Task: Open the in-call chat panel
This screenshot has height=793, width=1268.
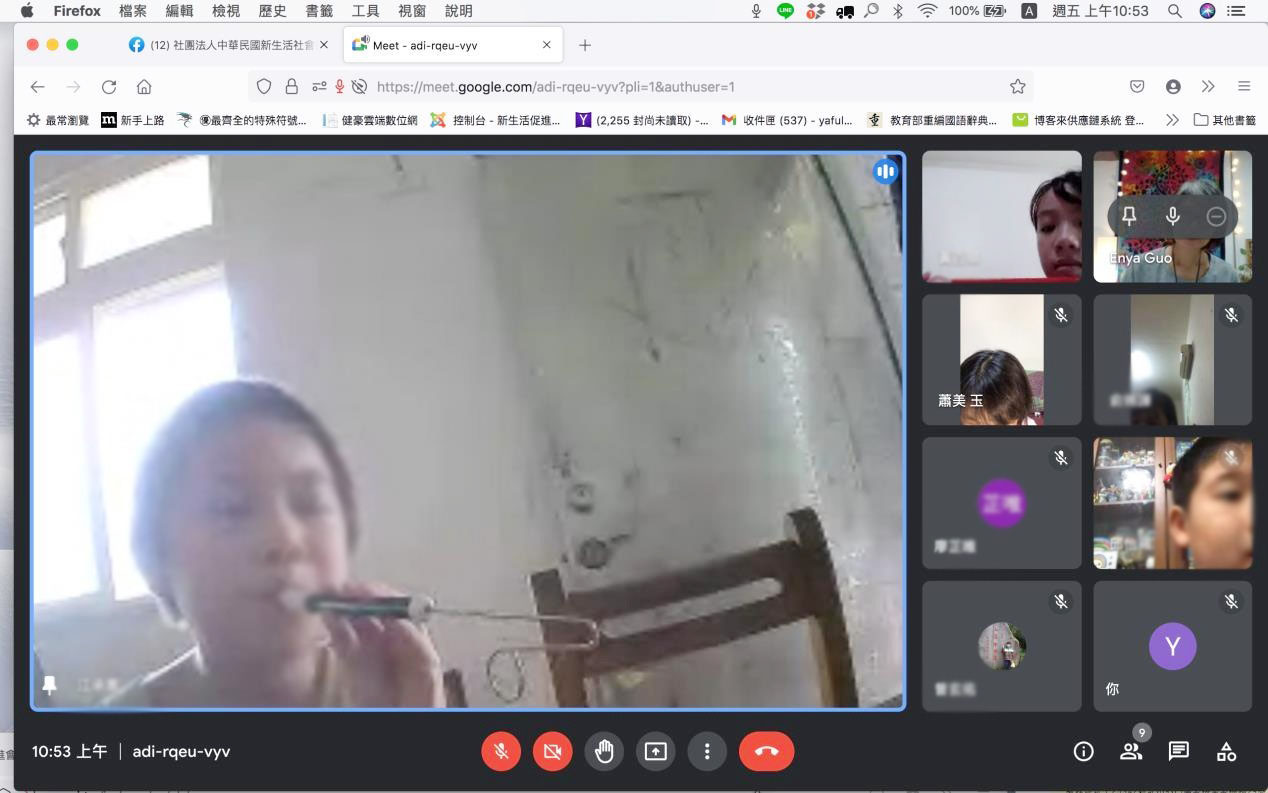Action: tap(1179, 752)
